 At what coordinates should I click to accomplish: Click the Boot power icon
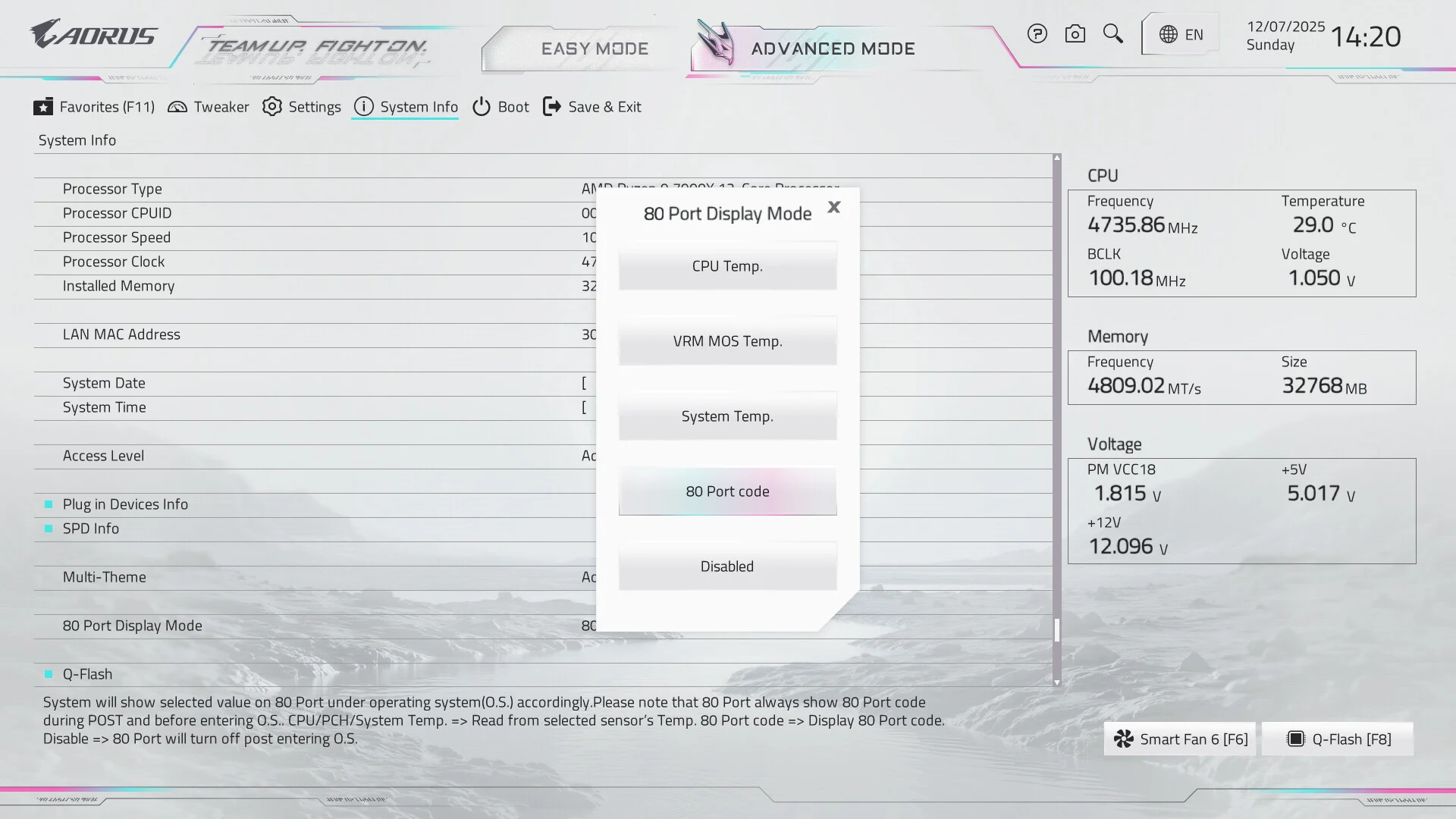click(x=482, y=107)
